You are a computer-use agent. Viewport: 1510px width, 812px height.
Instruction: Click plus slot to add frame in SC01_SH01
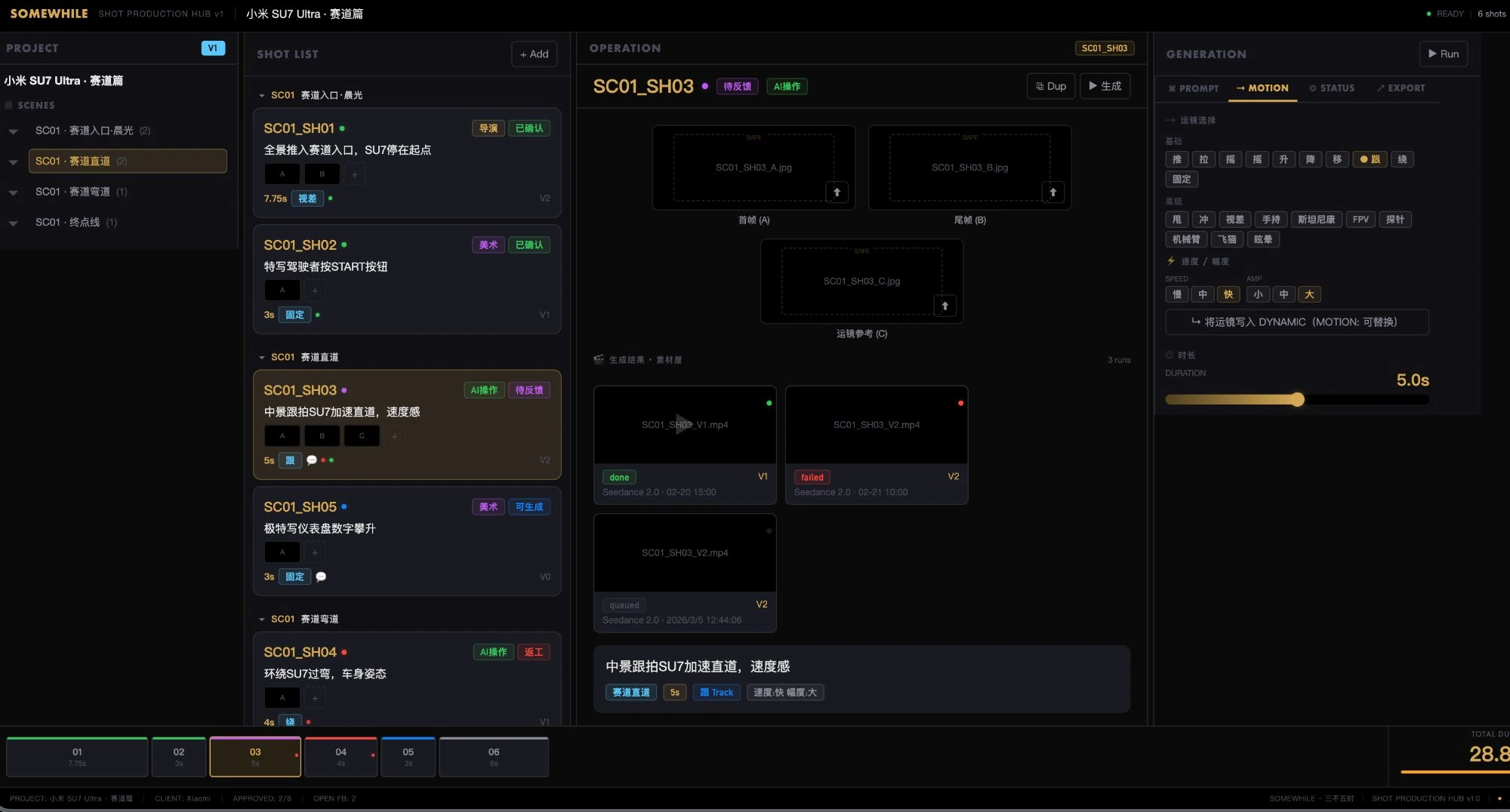[x=355, y=174]
